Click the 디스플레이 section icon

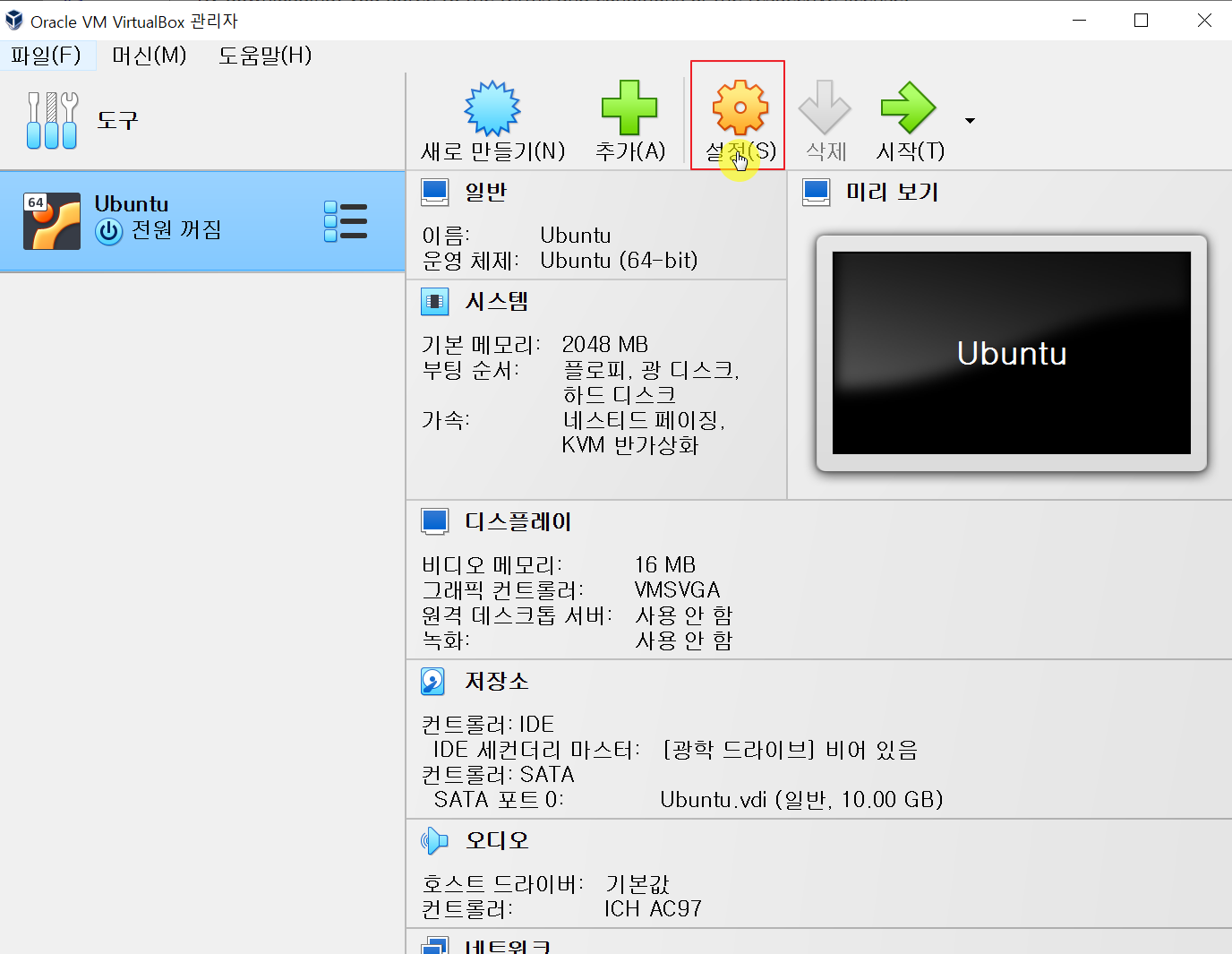434,520
